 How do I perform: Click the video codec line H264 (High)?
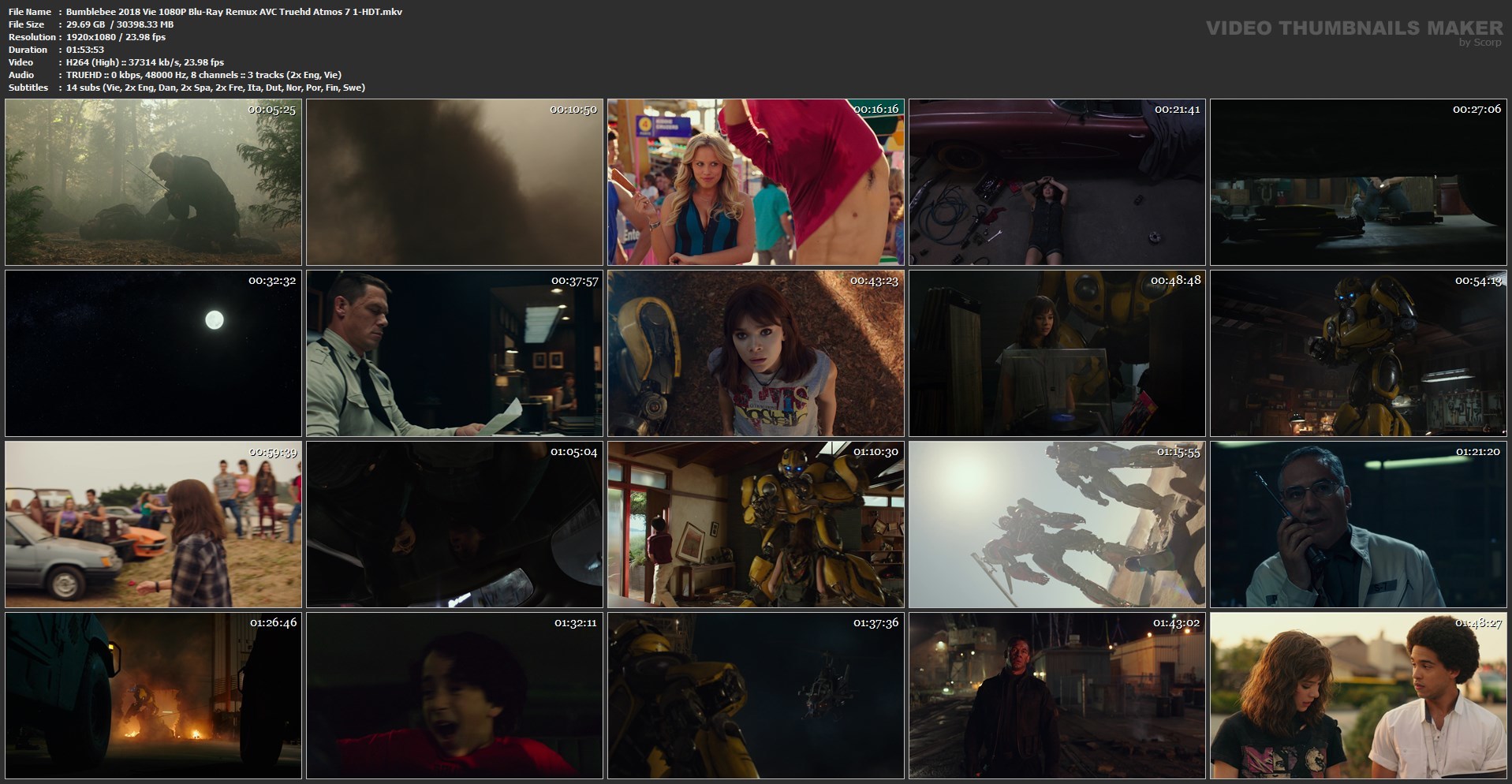(x=145, y=62)
